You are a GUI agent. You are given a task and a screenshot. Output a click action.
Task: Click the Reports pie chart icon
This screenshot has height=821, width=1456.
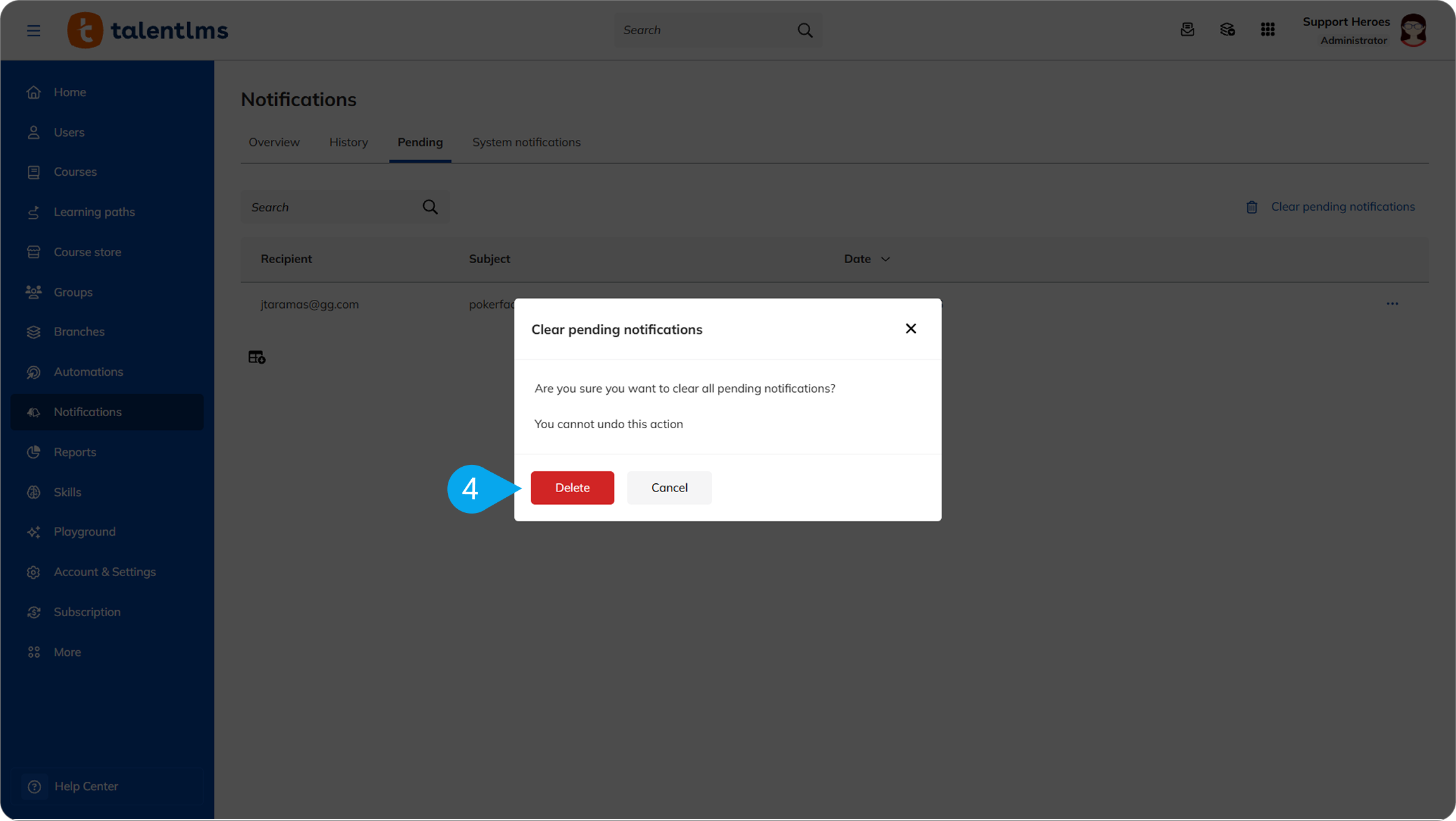pyautogui.click(x=34, y=452)
